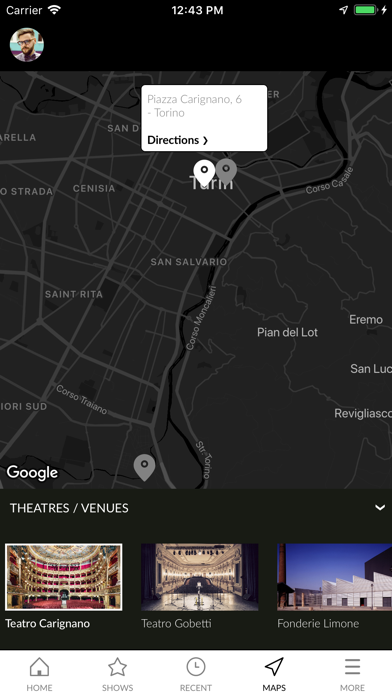
Task: Tap the Eremo map label
Action: click(x=366, y=320)
